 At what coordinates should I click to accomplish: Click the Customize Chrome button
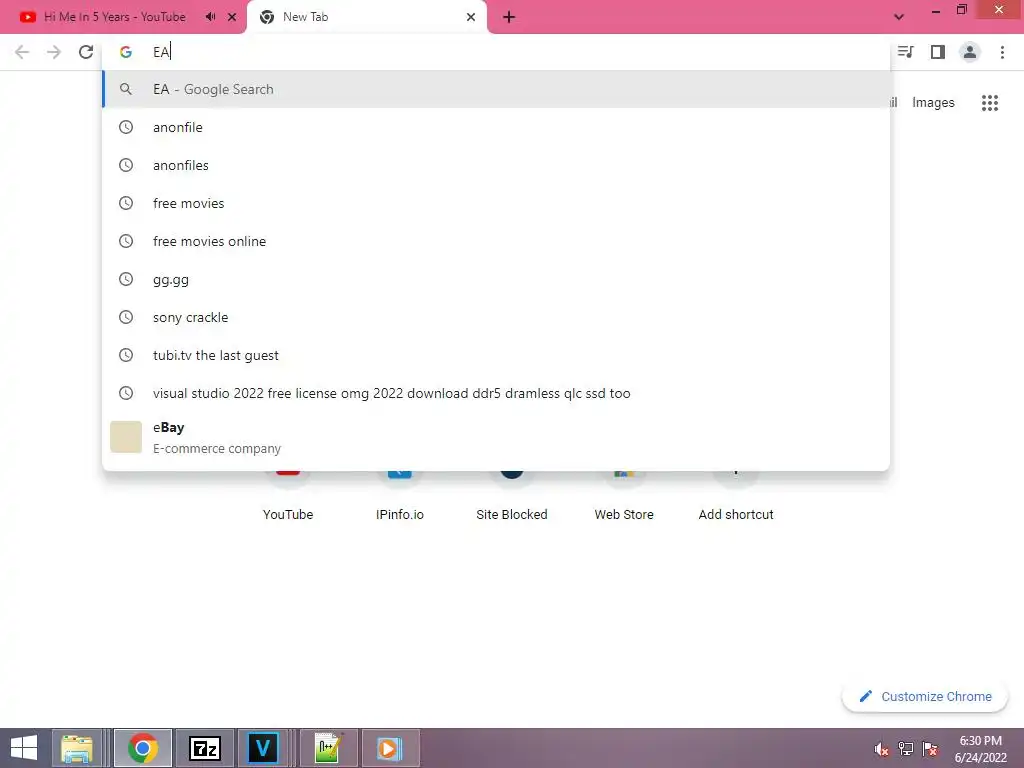tap(925, 697)
